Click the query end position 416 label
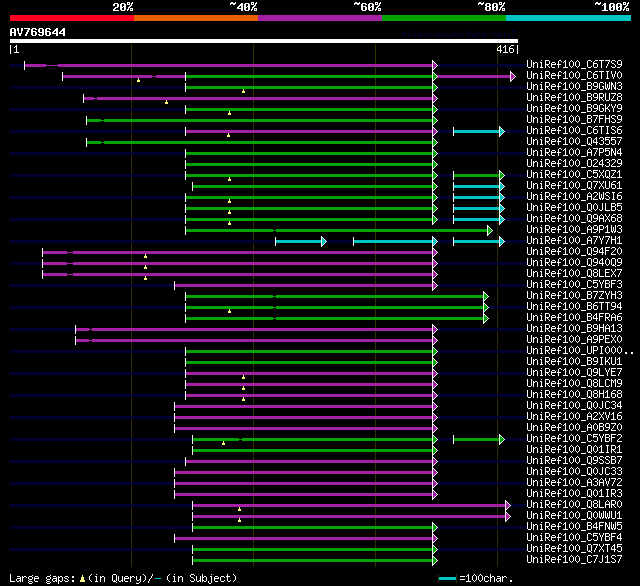This screenshot has height=586, width=640. (505, 49)
